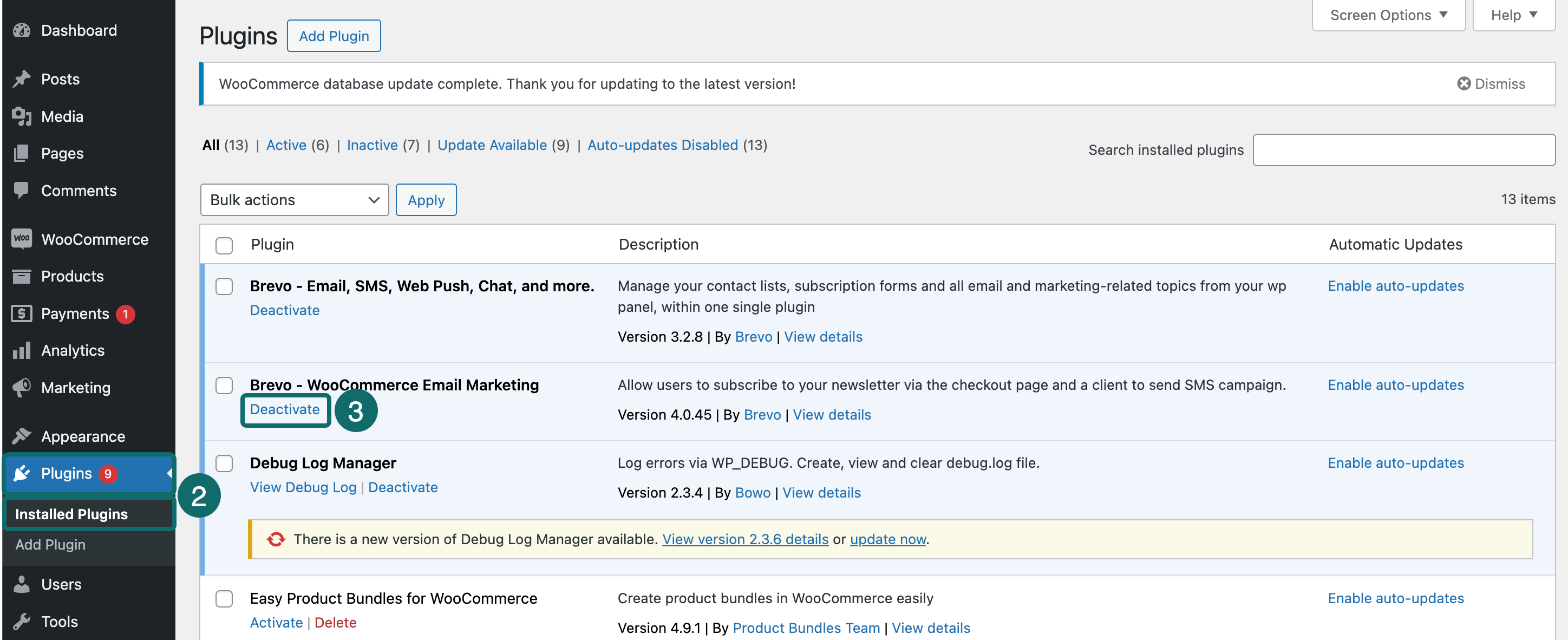Open the Marketing megaphone icon
The image size is (1568, 640).
[21, 387]
